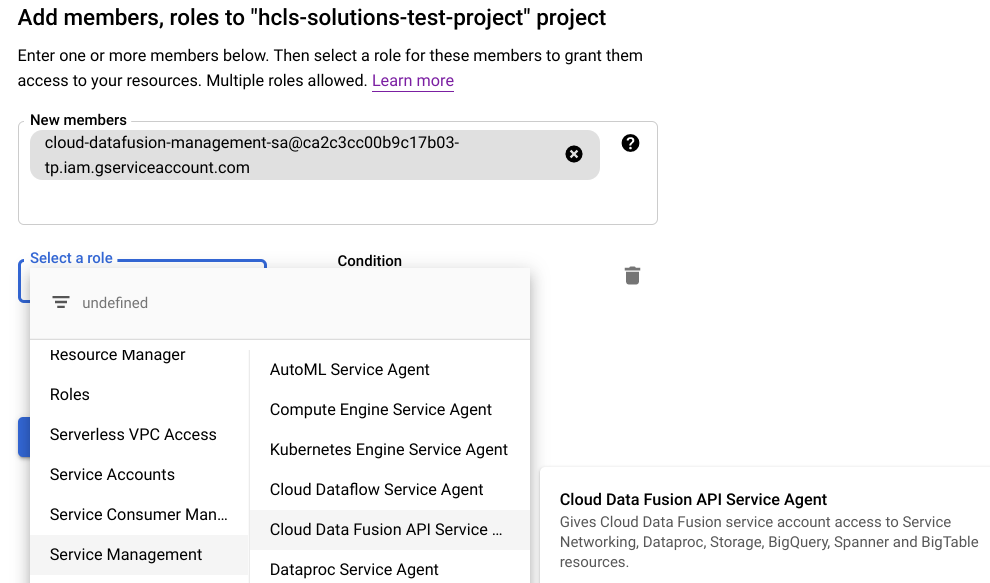The image size is (990, 583).
Task: Select the Compute Engine Service Agent role
Action: [x=381, y=410]
